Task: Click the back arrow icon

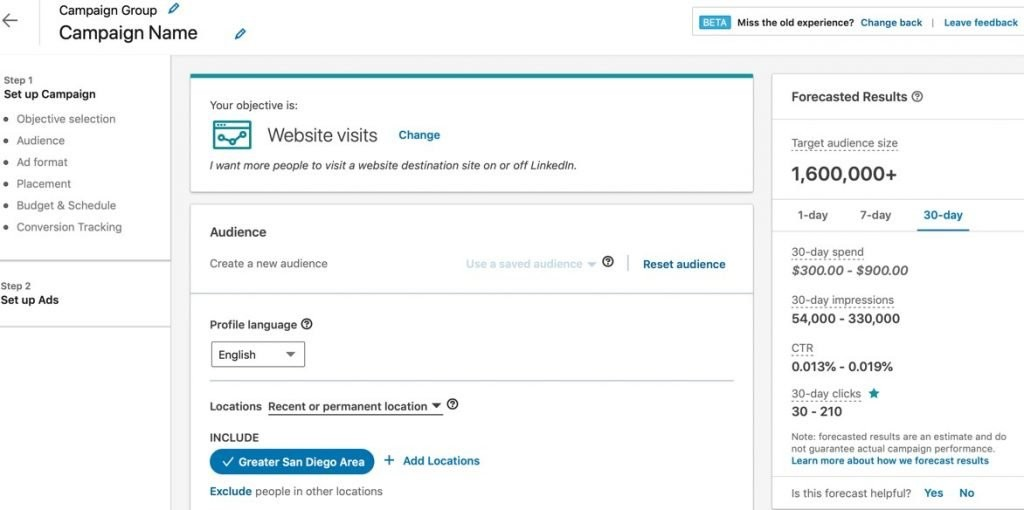Action: (11, 20)
